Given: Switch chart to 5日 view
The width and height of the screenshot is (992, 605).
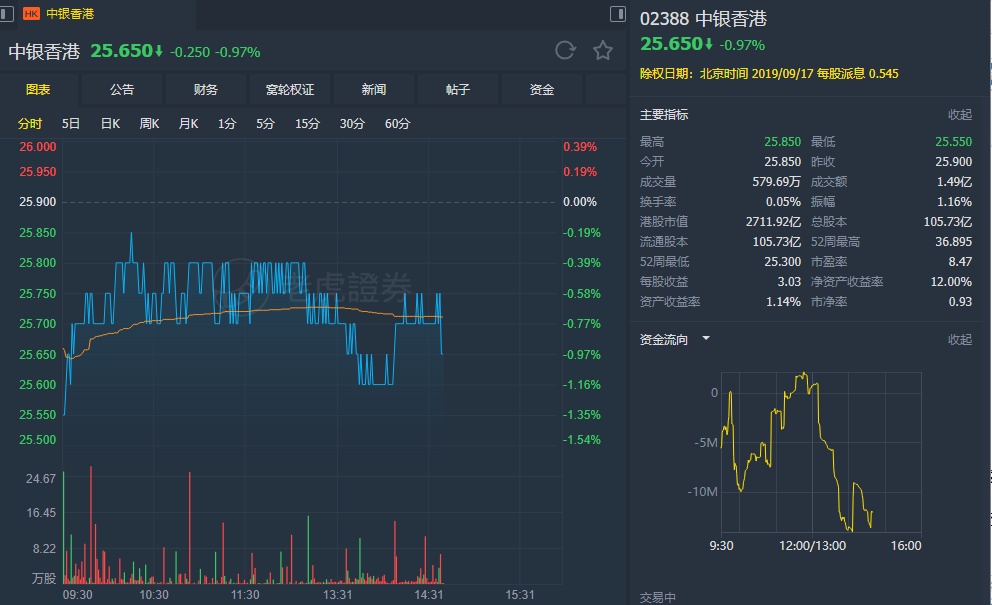Looking at the screenshot, I should [71, 124].
